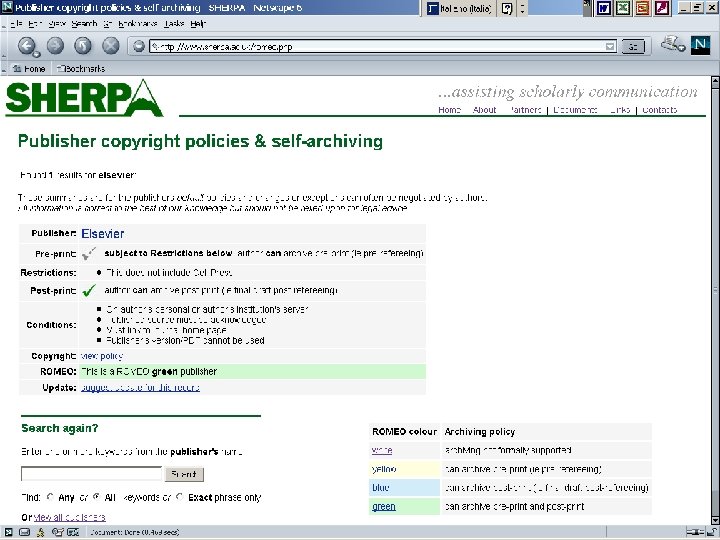Open the language bar options arrow
The image size is (720, 540).
tap(523, 8)
